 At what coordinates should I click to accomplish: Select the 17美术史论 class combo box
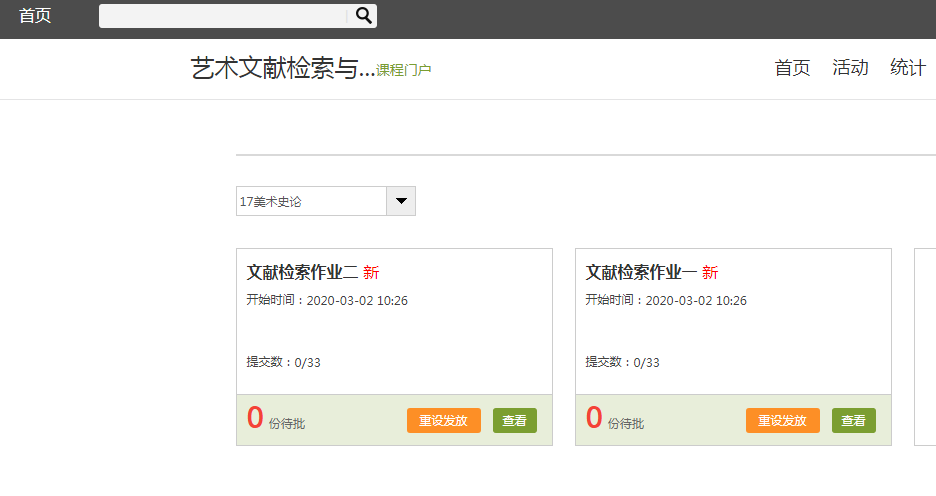pyautogui.click(x=311, y=201)
